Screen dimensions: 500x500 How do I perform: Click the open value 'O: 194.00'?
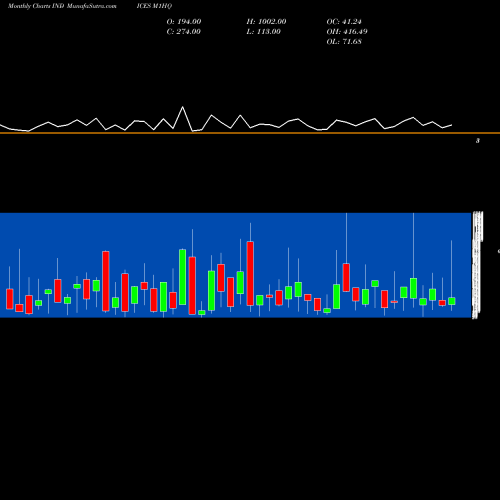tap(184, 22)
